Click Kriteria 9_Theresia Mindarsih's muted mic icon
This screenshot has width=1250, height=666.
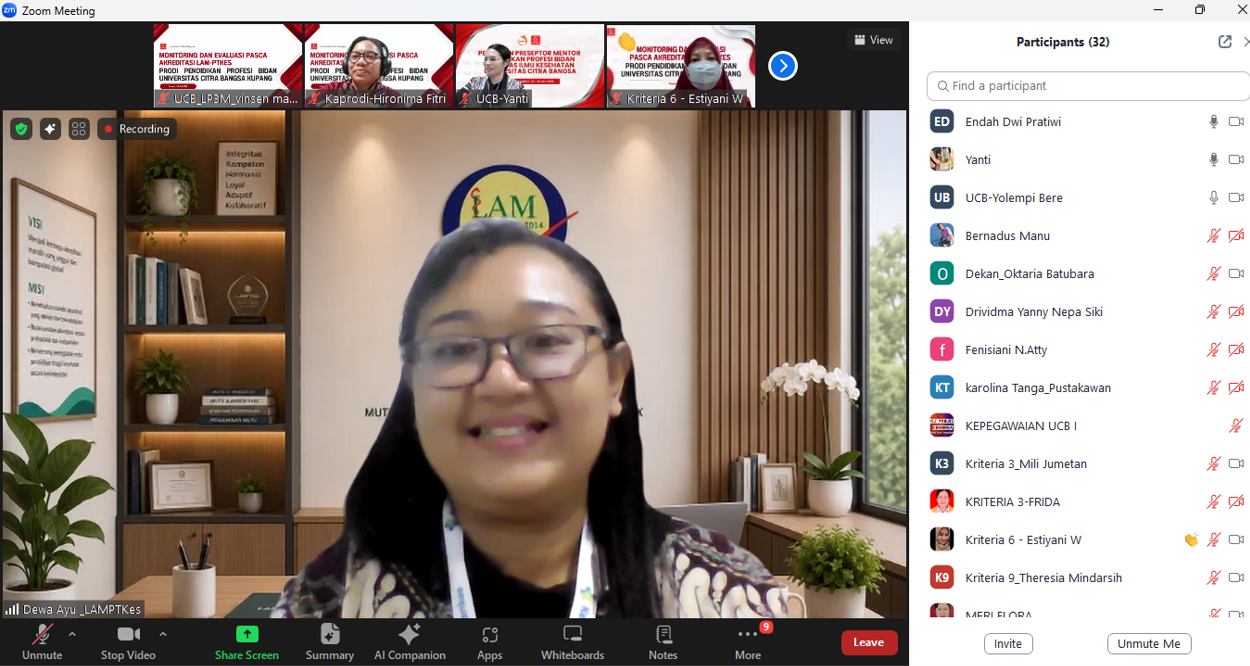pyautogui.click(x=1213, y=578)
